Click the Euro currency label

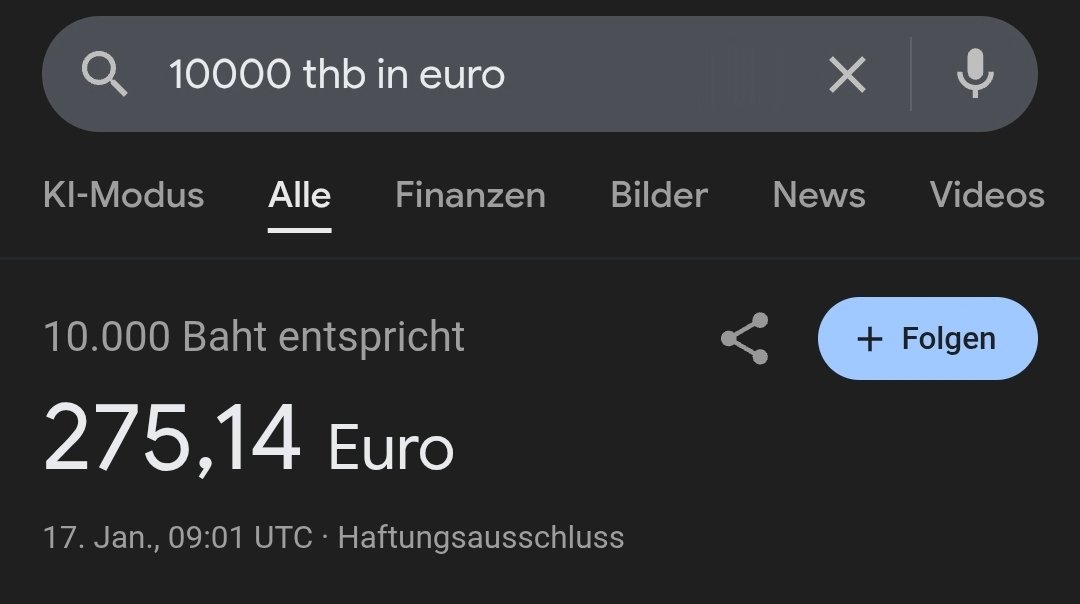391,448
